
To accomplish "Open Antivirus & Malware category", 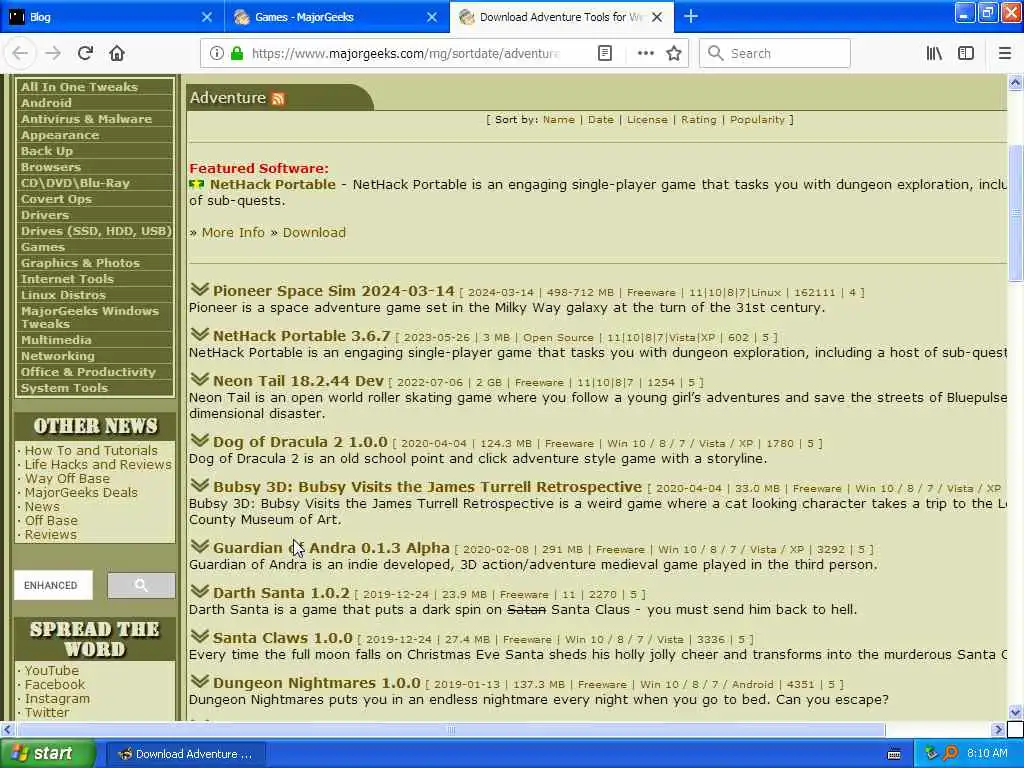I will [x=86, y=119].
